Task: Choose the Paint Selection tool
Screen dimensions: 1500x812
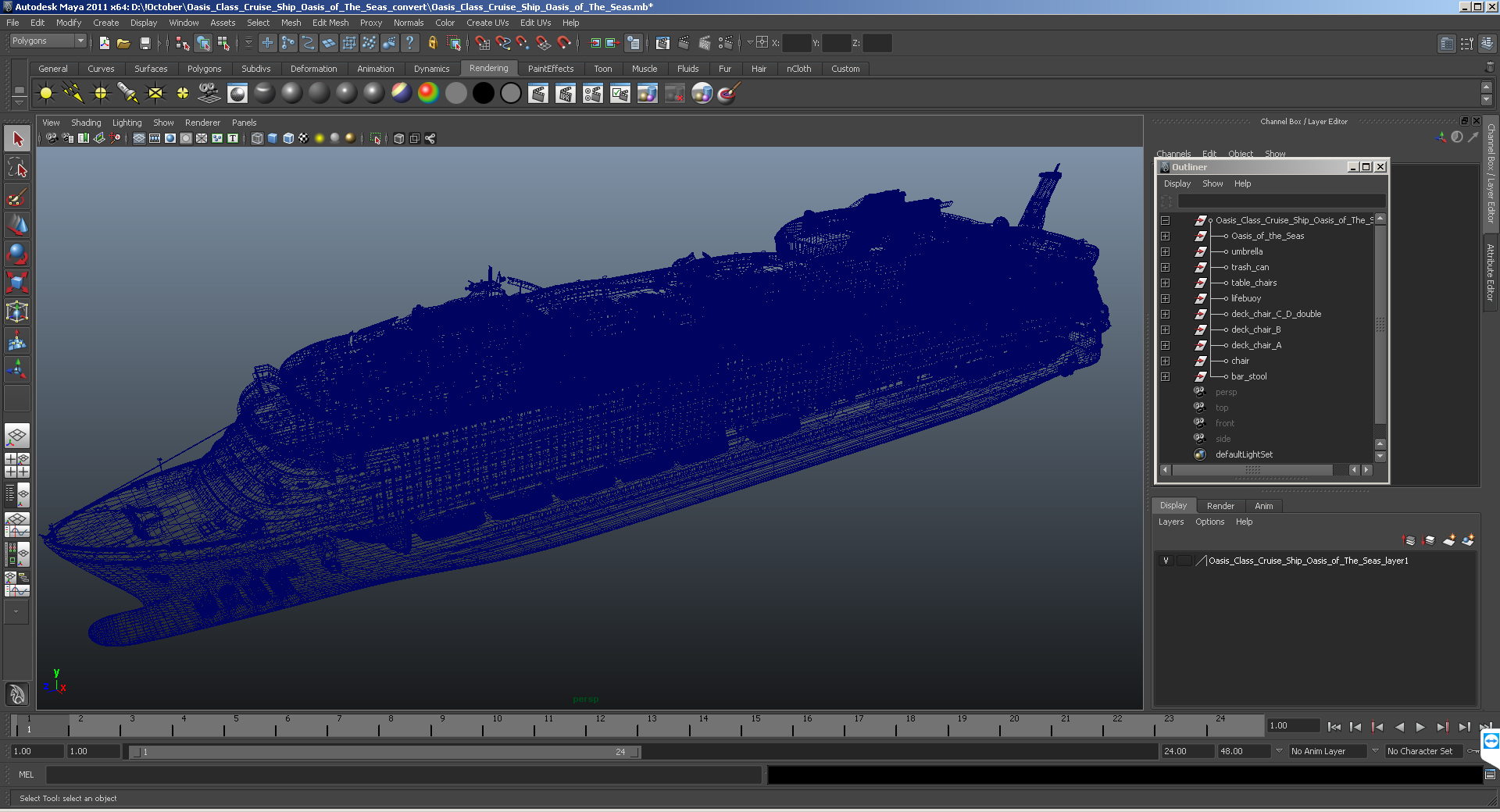Action: [17, 196]
